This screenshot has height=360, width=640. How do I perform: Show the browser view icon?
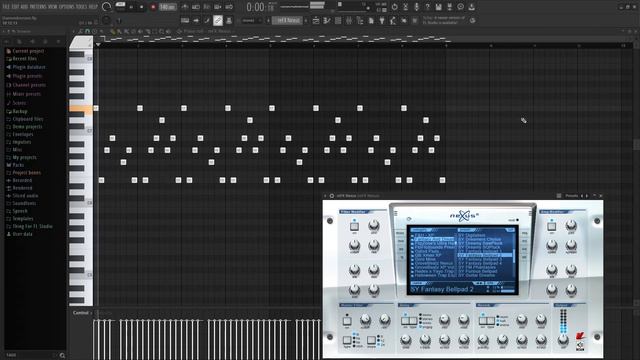[x=360, y=20]
